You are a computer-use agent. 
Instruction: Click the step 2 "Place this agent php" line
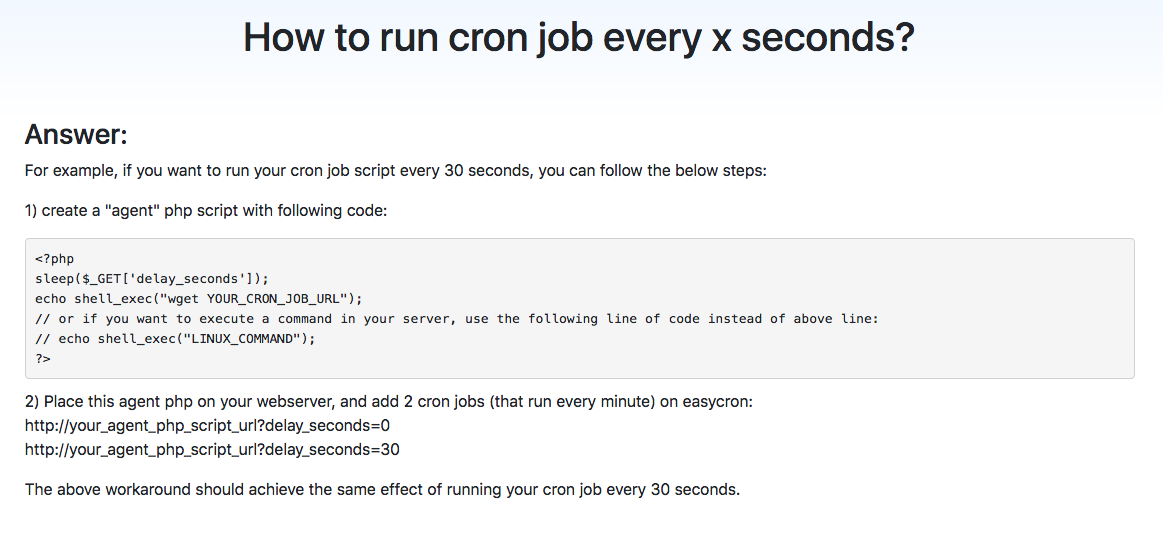(x=389, y=402)
